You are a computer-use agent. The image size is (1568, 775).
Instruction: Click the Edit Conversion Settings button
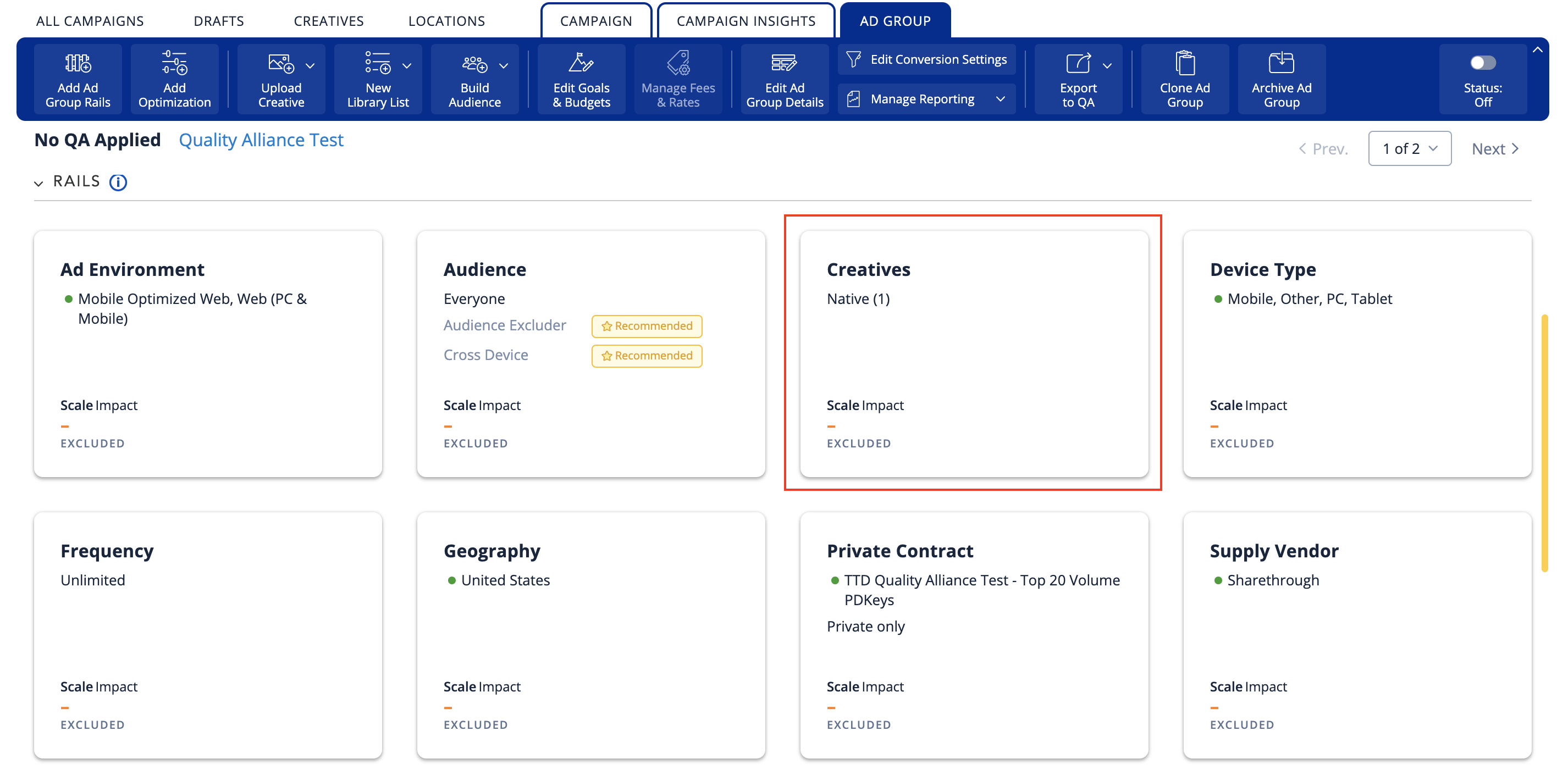[926, 59]
